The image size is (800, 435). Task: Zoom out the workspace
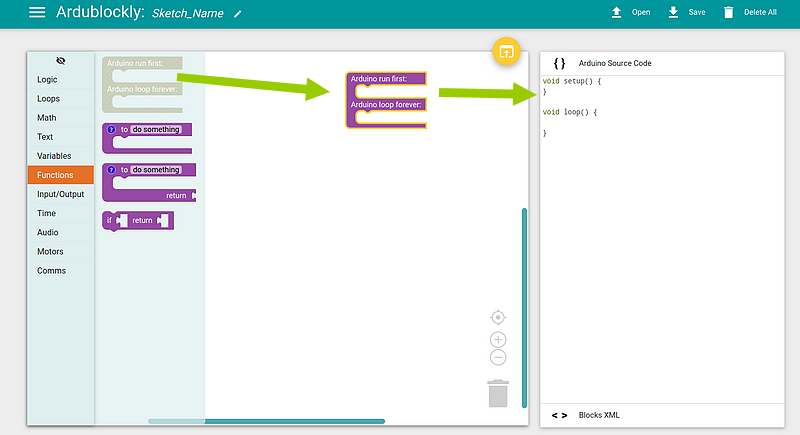coord(498,357)
